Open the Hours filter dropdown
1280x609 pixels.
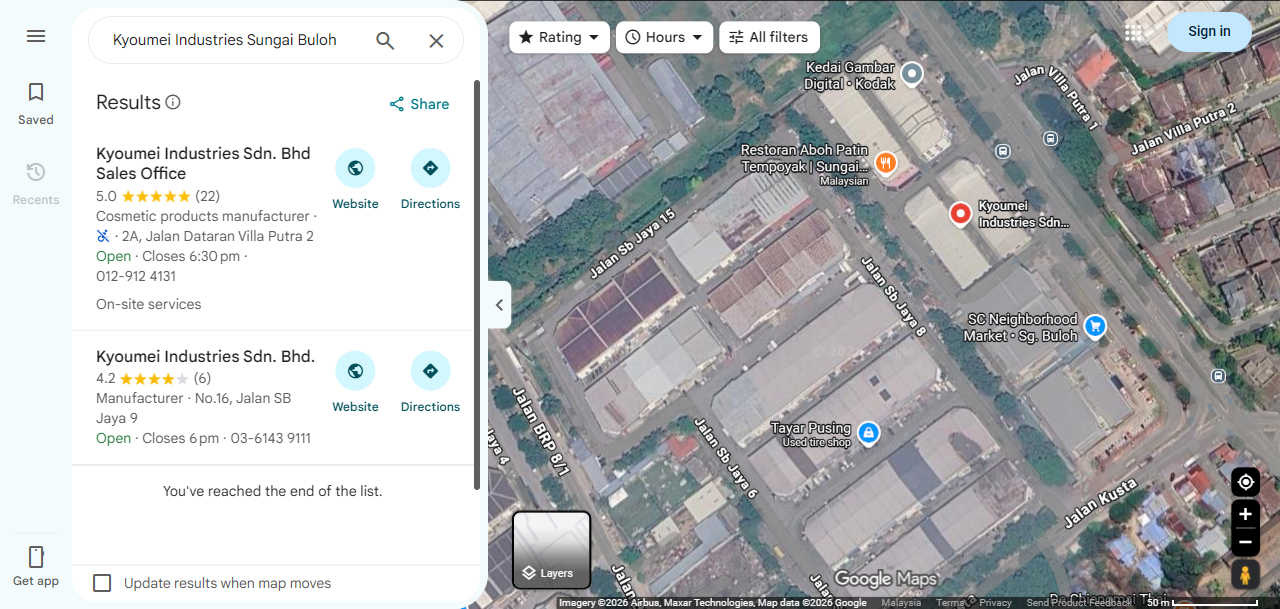pos(665,37)
